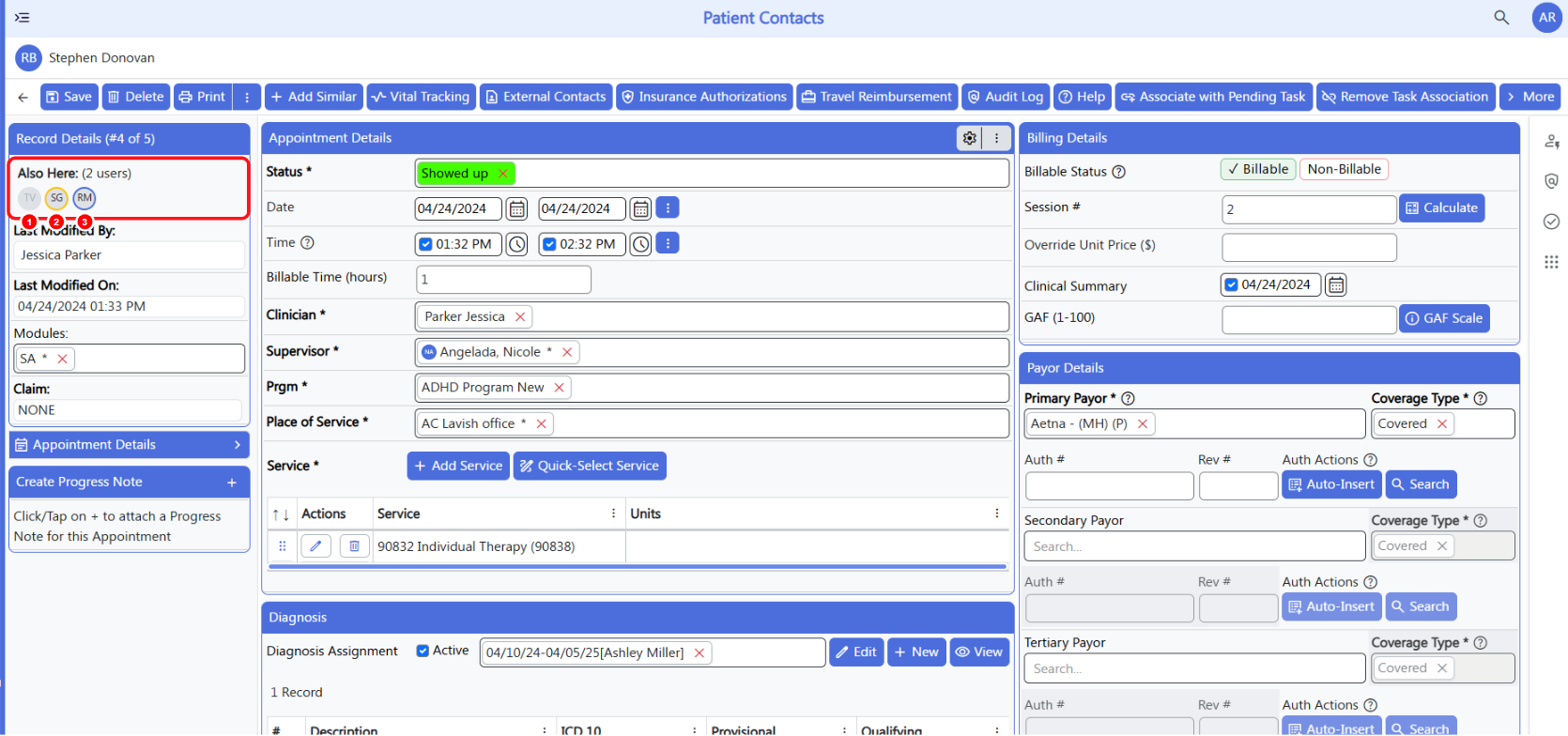
Task: Remove the Showed up status tag
Action: click(503, 173)
